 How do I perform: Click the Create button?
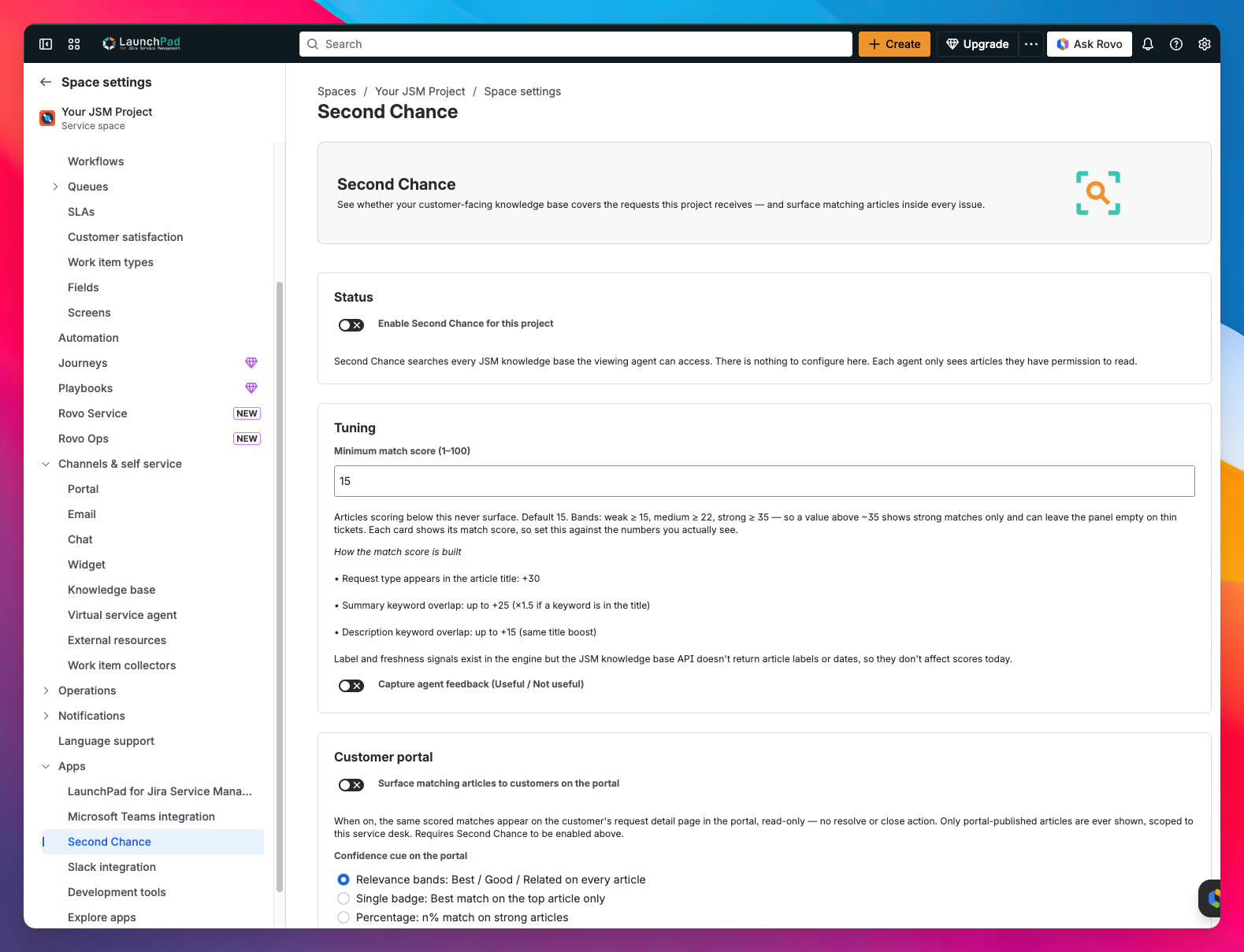(x=894, y=44)
